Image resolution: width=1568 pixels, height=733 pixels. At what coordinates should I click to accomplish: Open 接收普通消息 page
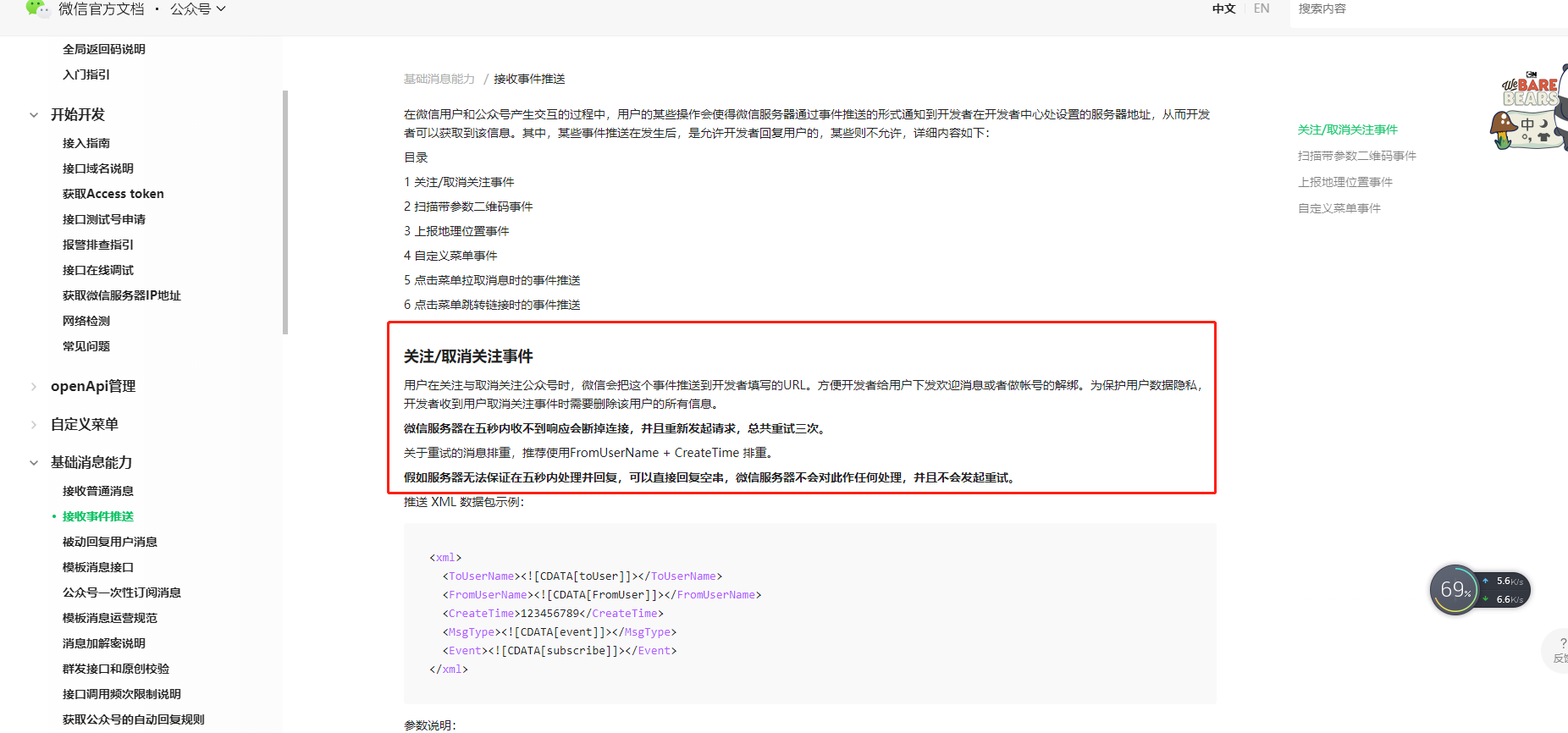pos(98,491)
